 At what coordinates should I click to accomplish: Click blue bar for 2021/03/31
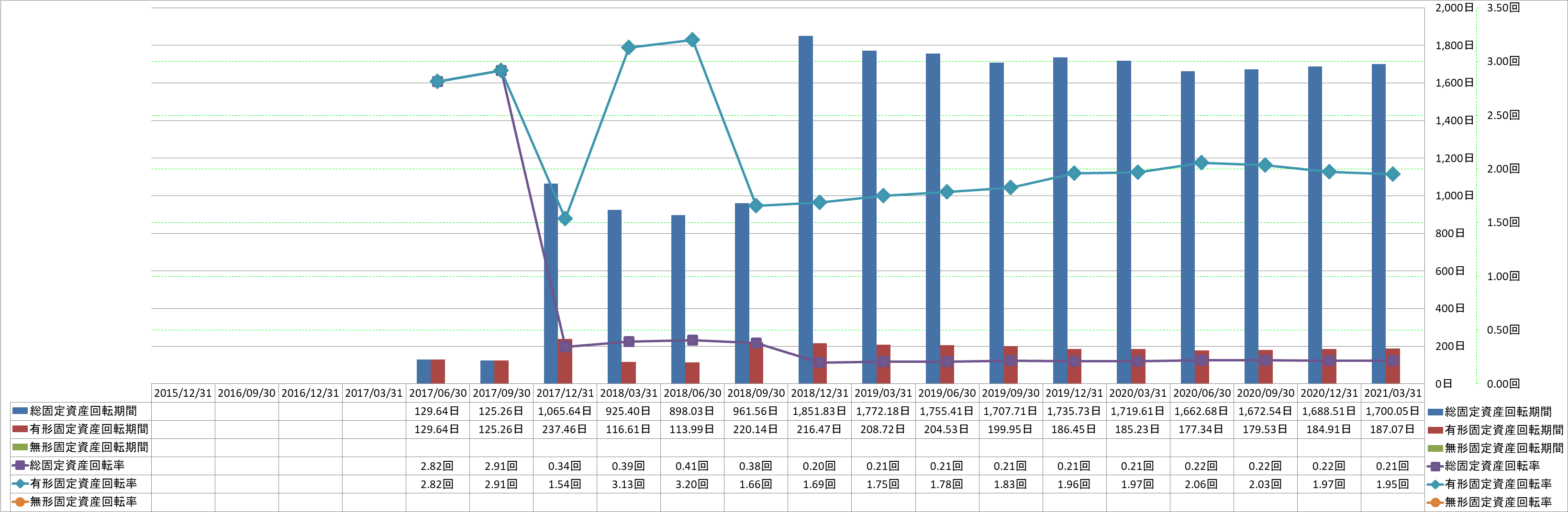(1379, 224)
